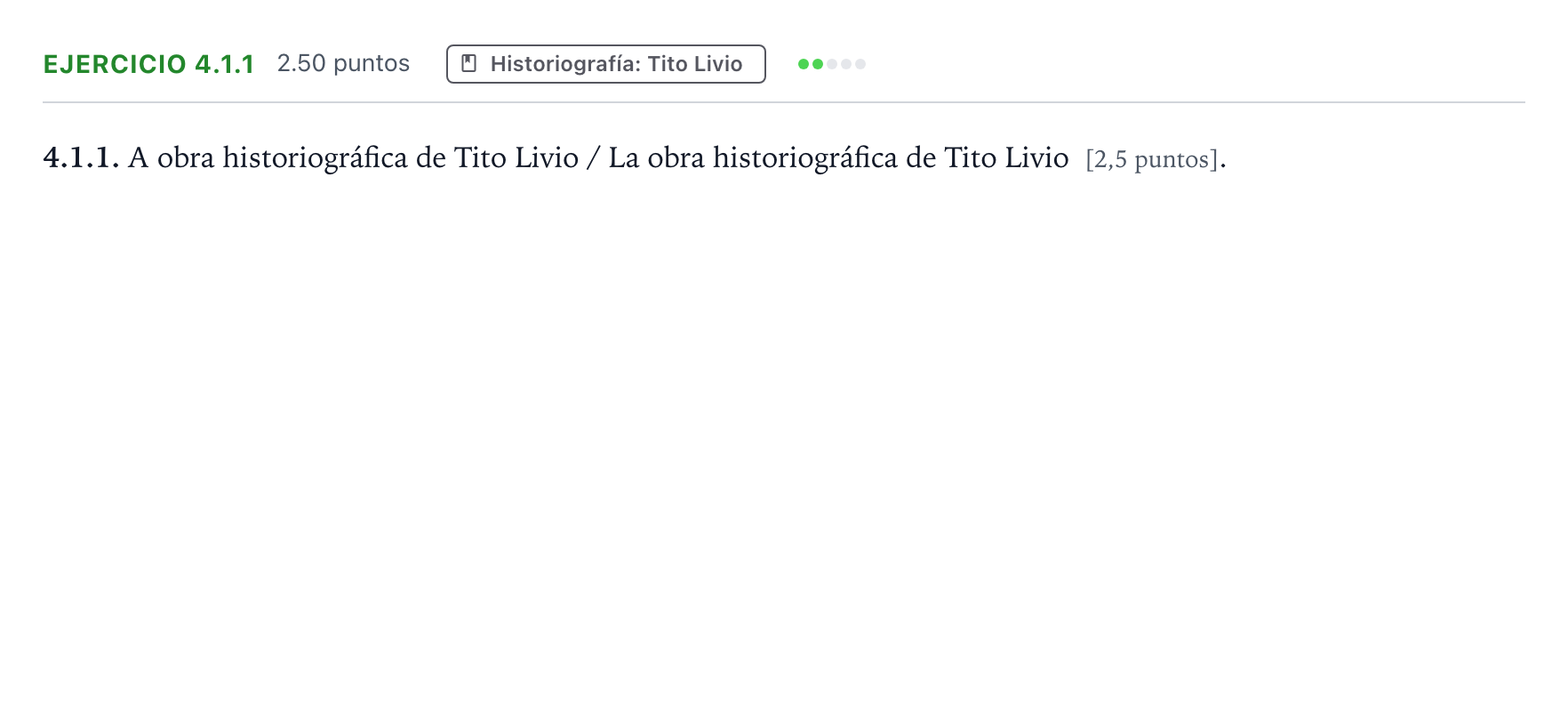Click the word 'EJERCICIO' in green

pyautogui.click(x=115, y=64)
